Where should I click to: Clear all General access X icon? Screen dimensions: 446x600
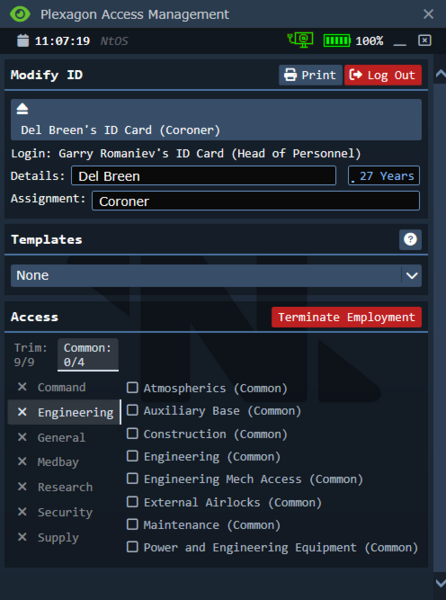tap(22, 437)
